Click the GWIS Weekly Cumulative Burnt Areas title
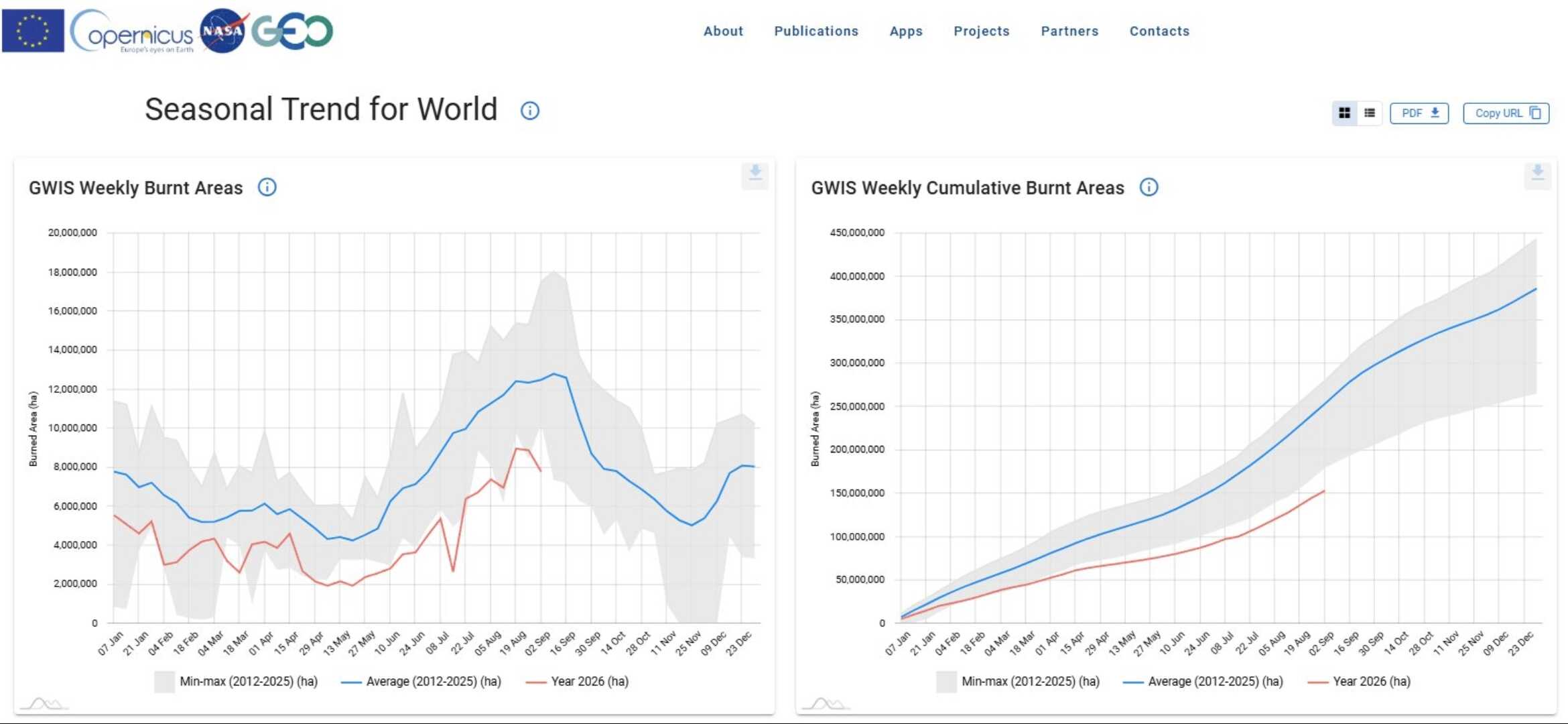Screen dimensions: 1568x724 968,188
